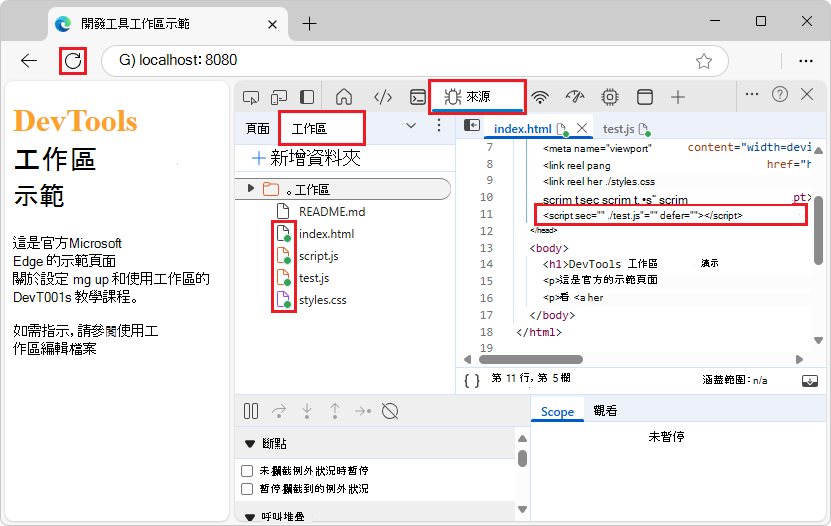Open the Application tool icon
The width and height of the screenshot is (831, 526).
[644, 97]
